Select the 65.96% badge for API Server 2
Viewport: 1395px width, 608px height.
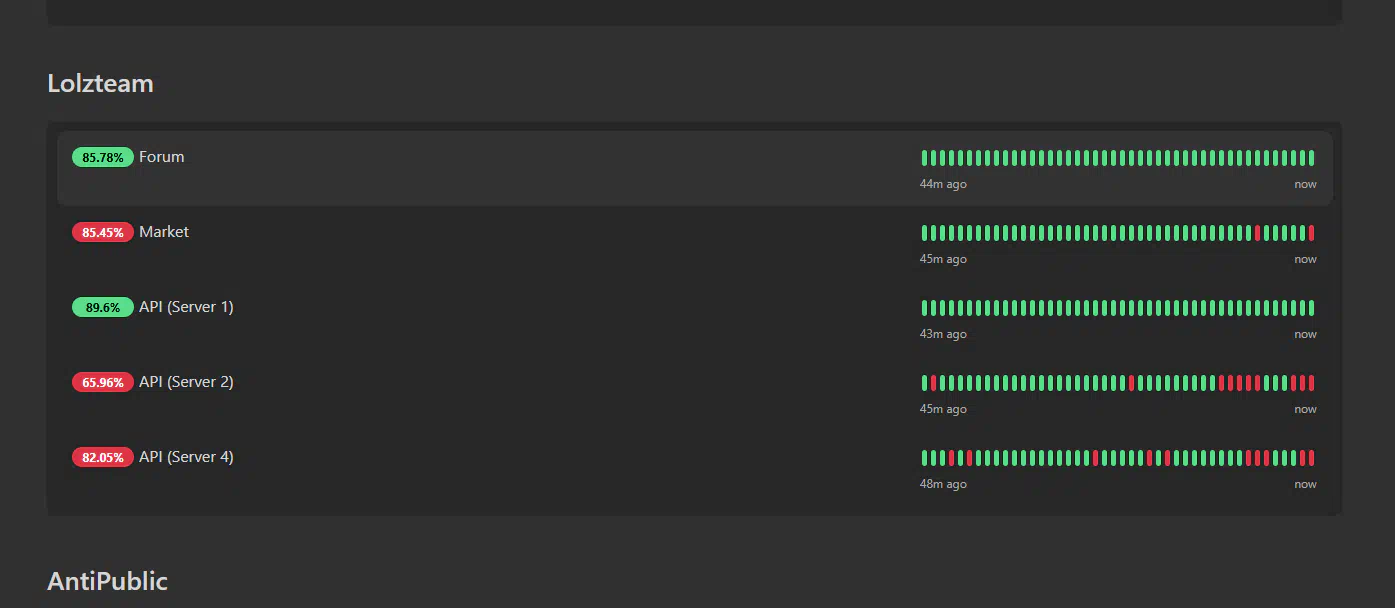[103, 383]
